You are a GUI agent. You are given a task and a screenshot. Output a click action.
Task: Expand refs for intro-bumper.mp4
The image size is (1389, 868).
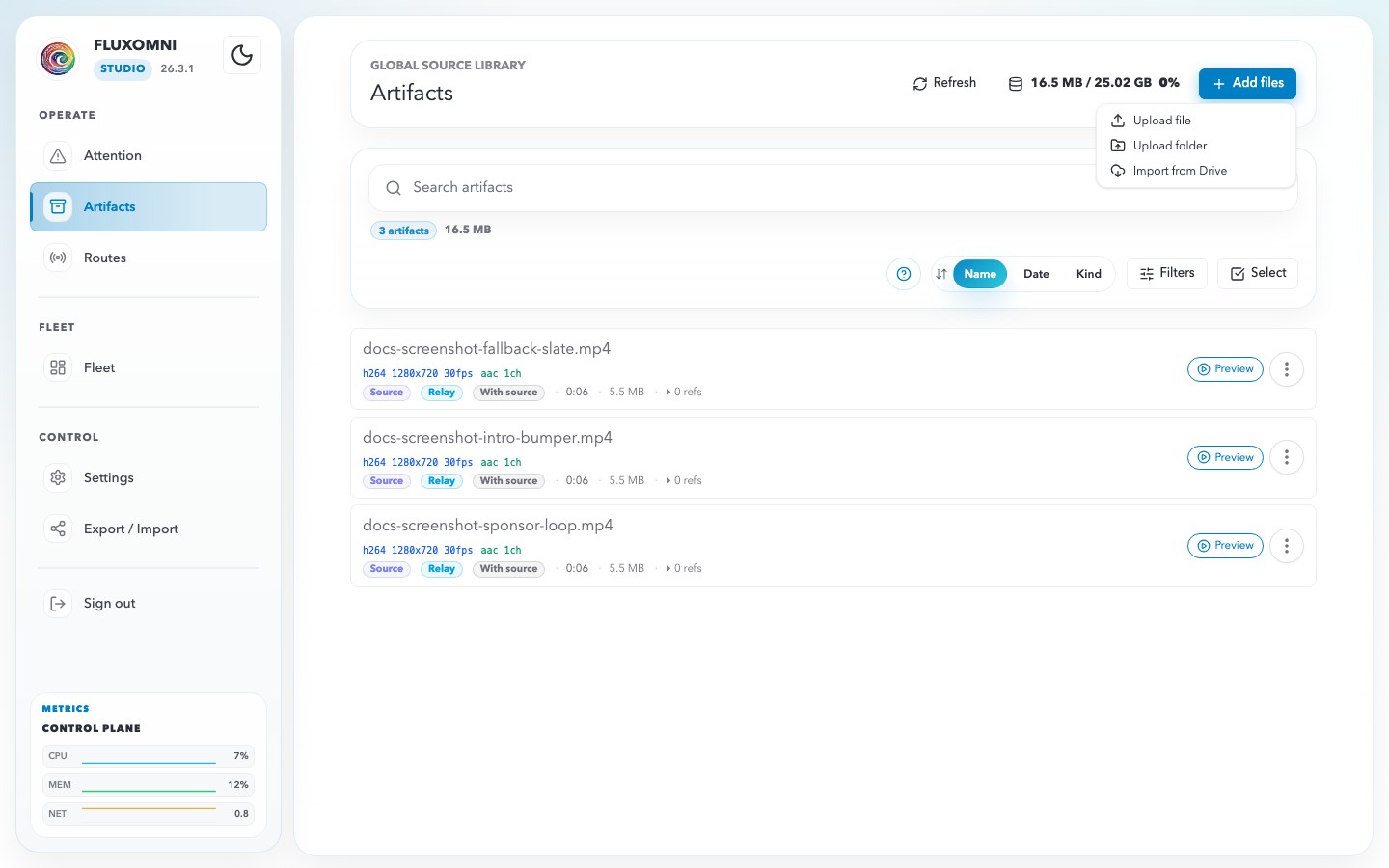pos(684,480)
